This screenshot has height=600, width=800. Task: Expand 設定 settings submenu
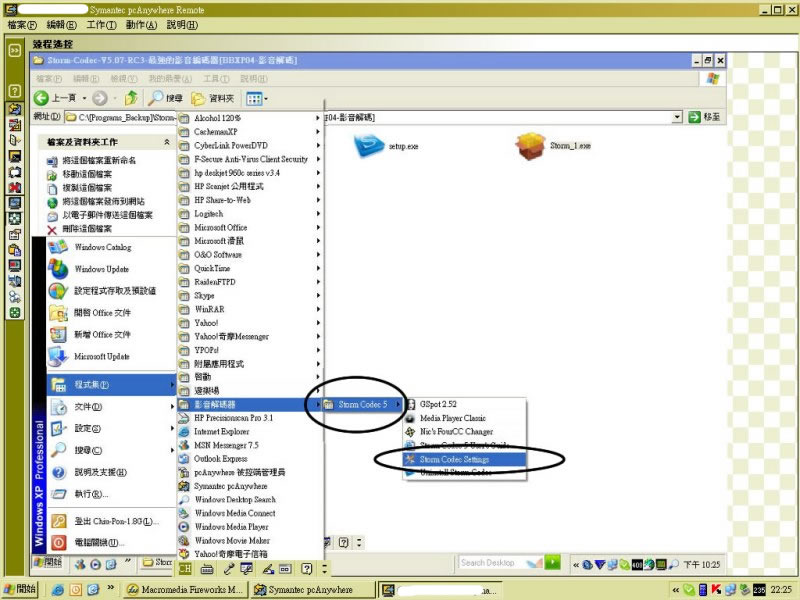pos(111,429)
